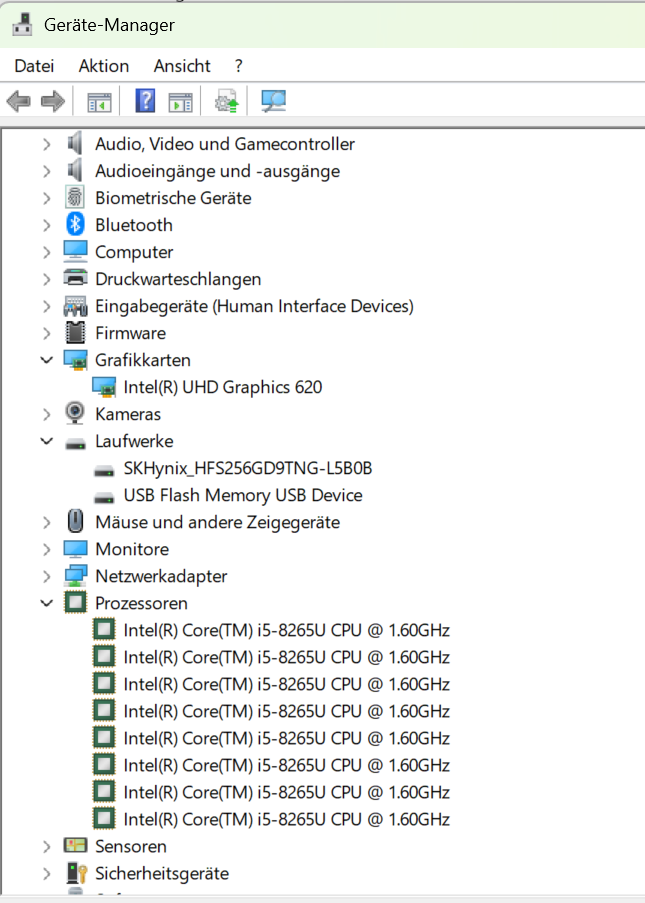Screen dimensions: 645x903
Task: Select the last Intel Core i5-8265U entry
Action: pyautogui.click(x=286, y=819)
